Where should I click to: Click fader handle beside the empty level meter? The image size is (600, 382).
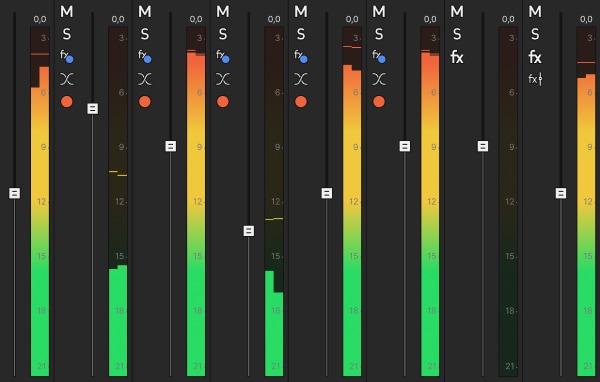click(x=483, y=146)
